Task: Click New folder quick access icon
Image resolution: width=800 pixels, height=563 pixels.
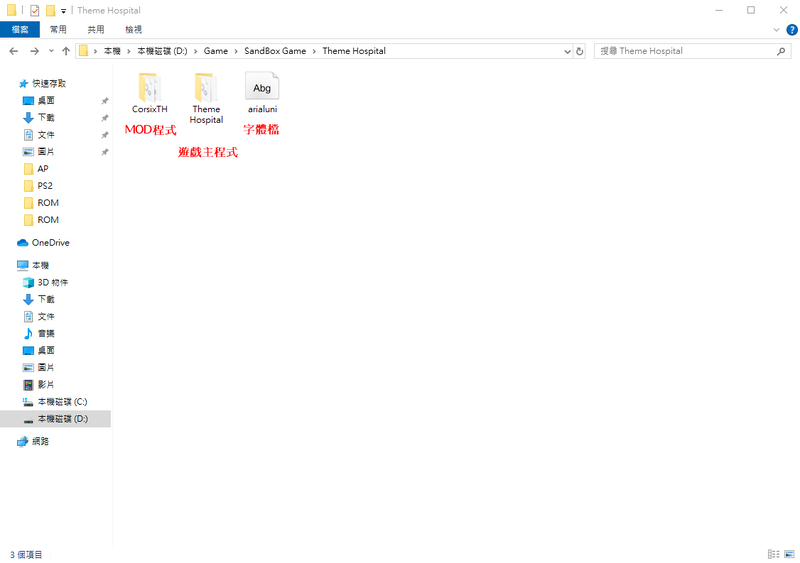Action: point(50,10)
